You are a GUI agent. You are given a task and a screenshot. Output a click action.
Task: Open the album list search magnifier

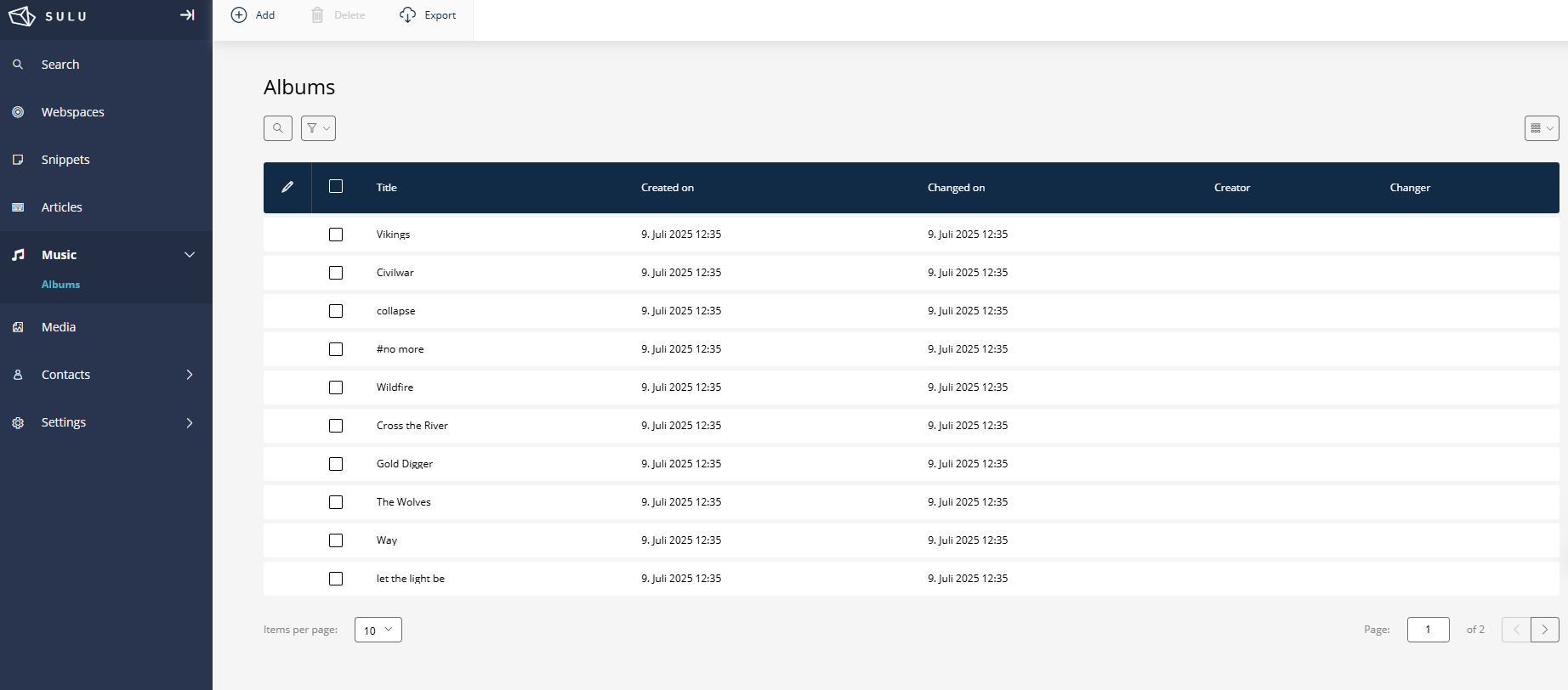point(278,128)
